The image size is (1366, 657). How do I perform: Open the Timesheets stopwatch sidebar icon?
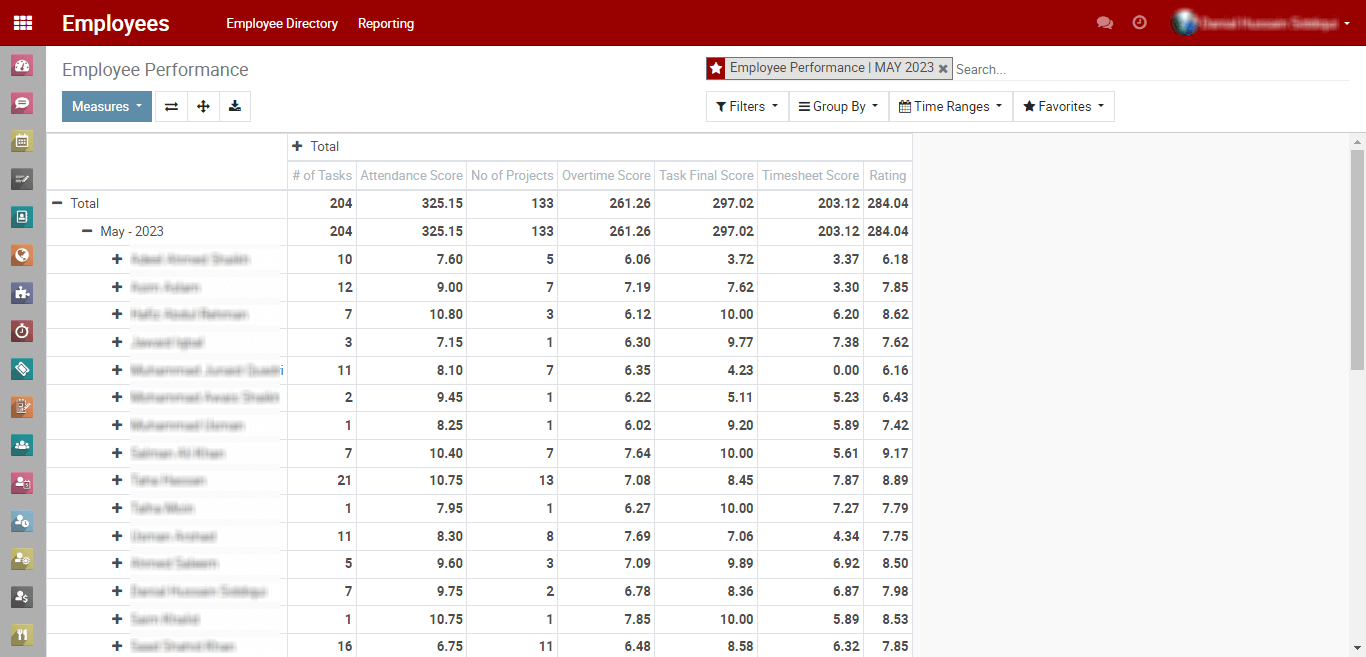click(x=22, y=331)
